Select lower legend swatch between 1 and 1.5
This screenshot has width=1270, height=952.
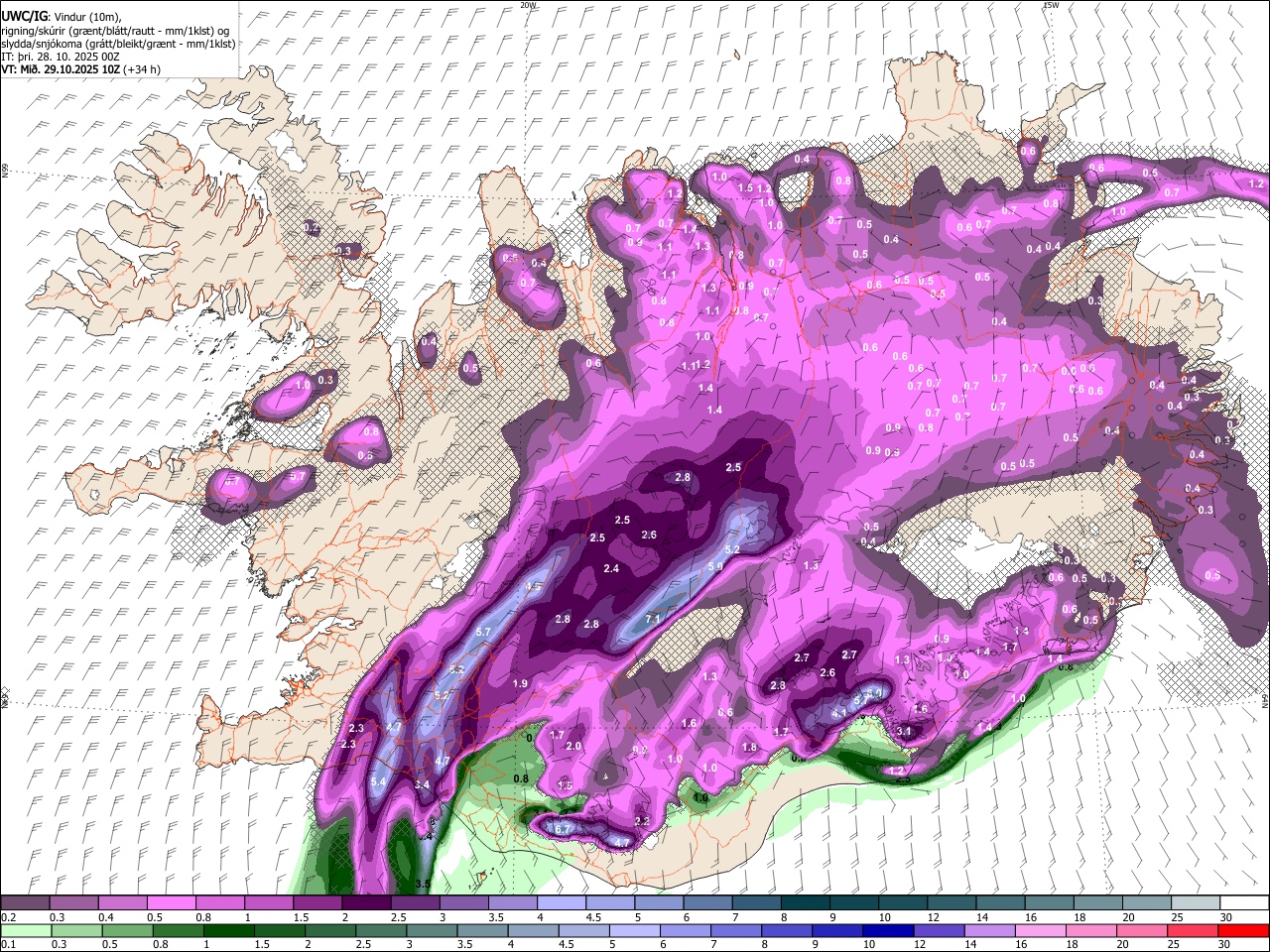click(229, 930)
